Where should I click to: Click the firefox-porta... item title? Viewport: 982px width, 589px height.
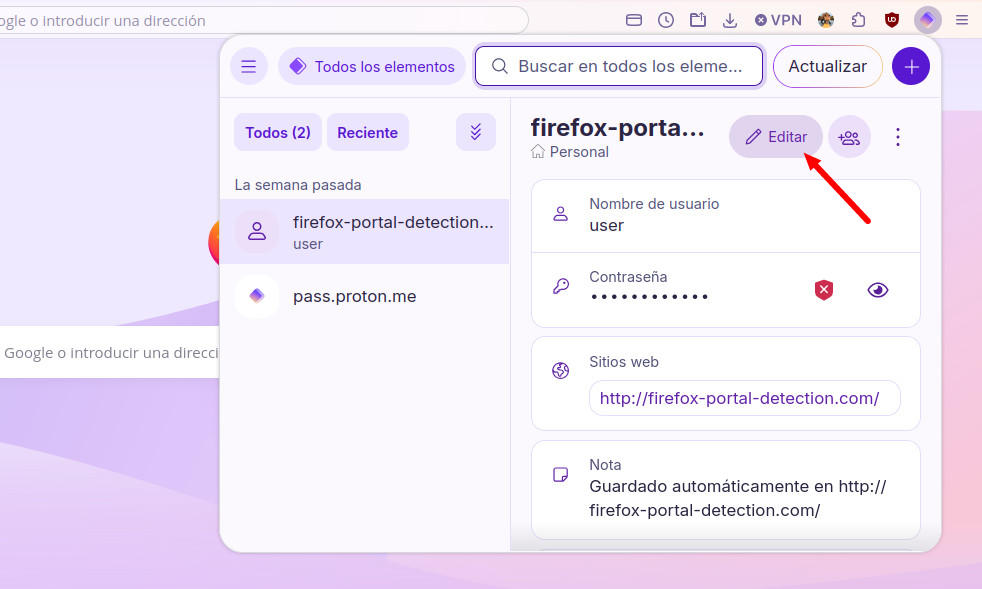[618, 128]
